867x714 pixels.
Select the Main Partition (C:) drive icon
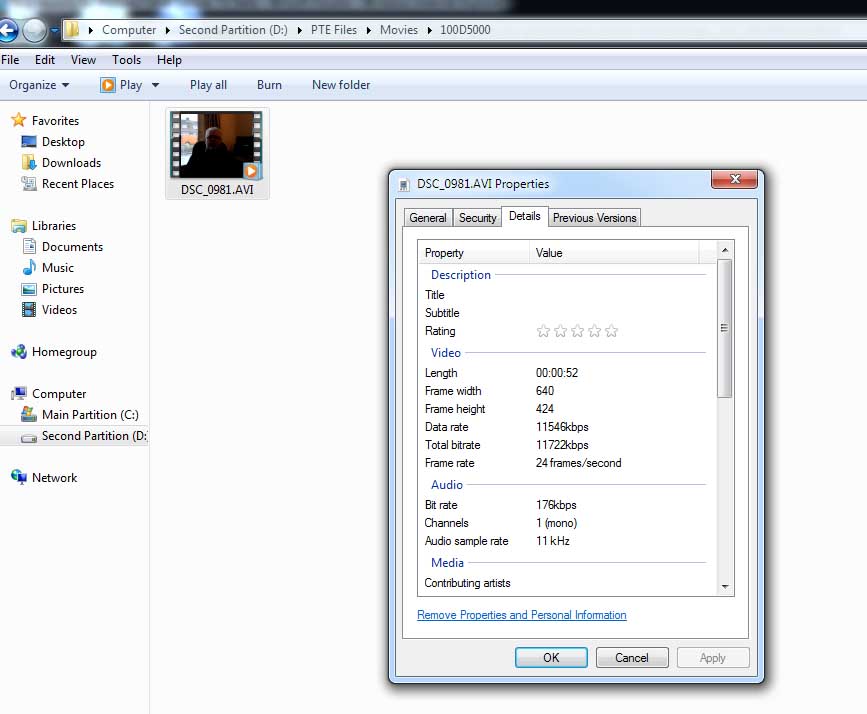pyautogui.click(x=29, y=415)
